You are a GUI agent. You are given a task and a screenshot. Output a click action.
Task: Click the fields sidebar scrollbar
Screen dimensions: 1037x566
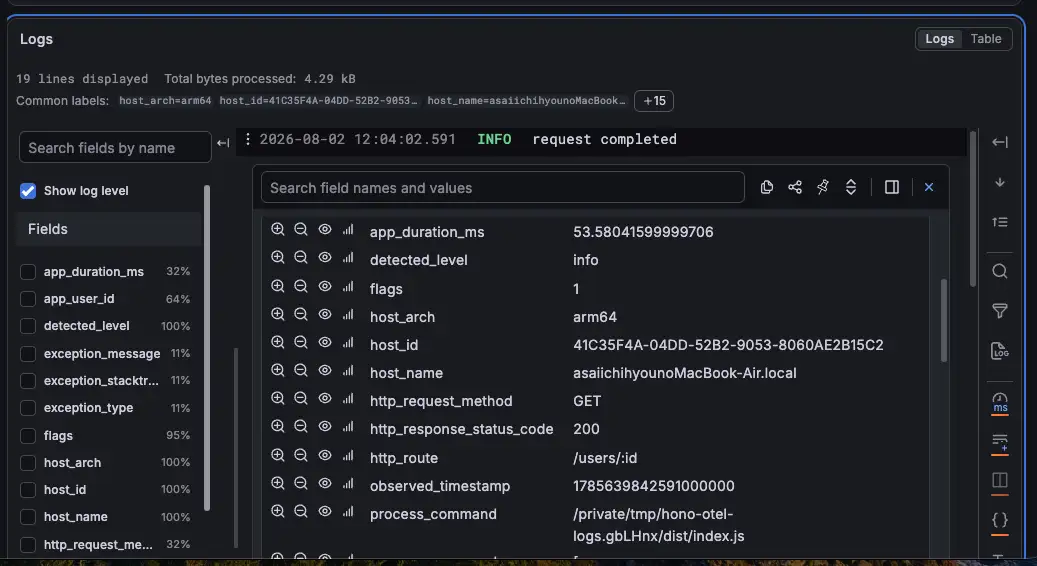click(x=207, y=348)
